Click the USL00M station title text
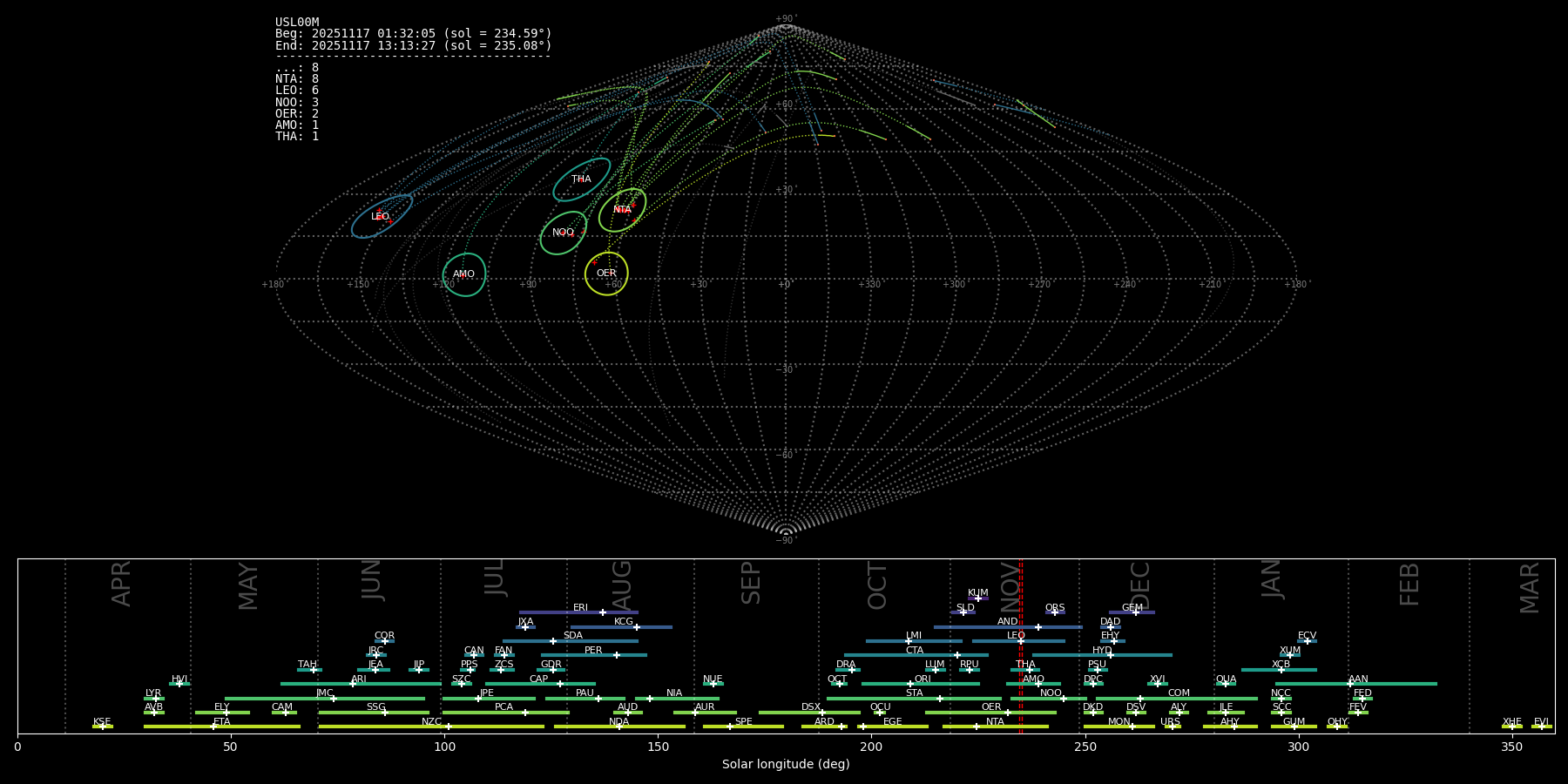The image size is (1568, 784). (x=297, y=23)
